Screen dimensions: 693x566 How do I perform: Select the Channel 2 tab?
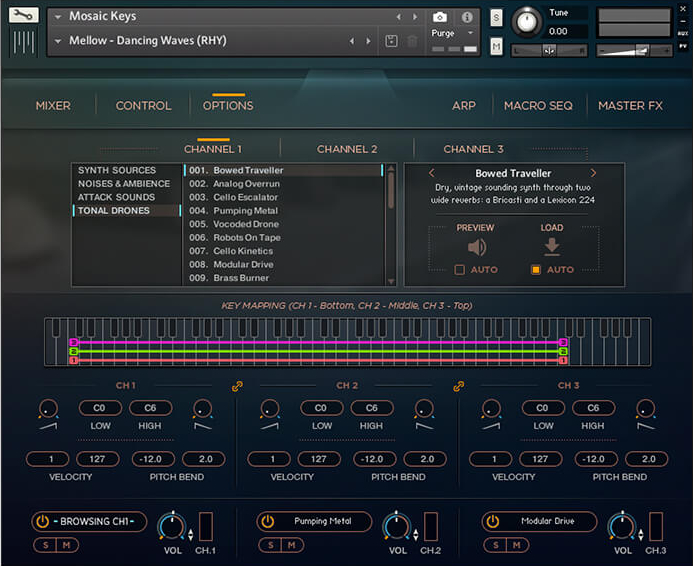click(347, 149)
